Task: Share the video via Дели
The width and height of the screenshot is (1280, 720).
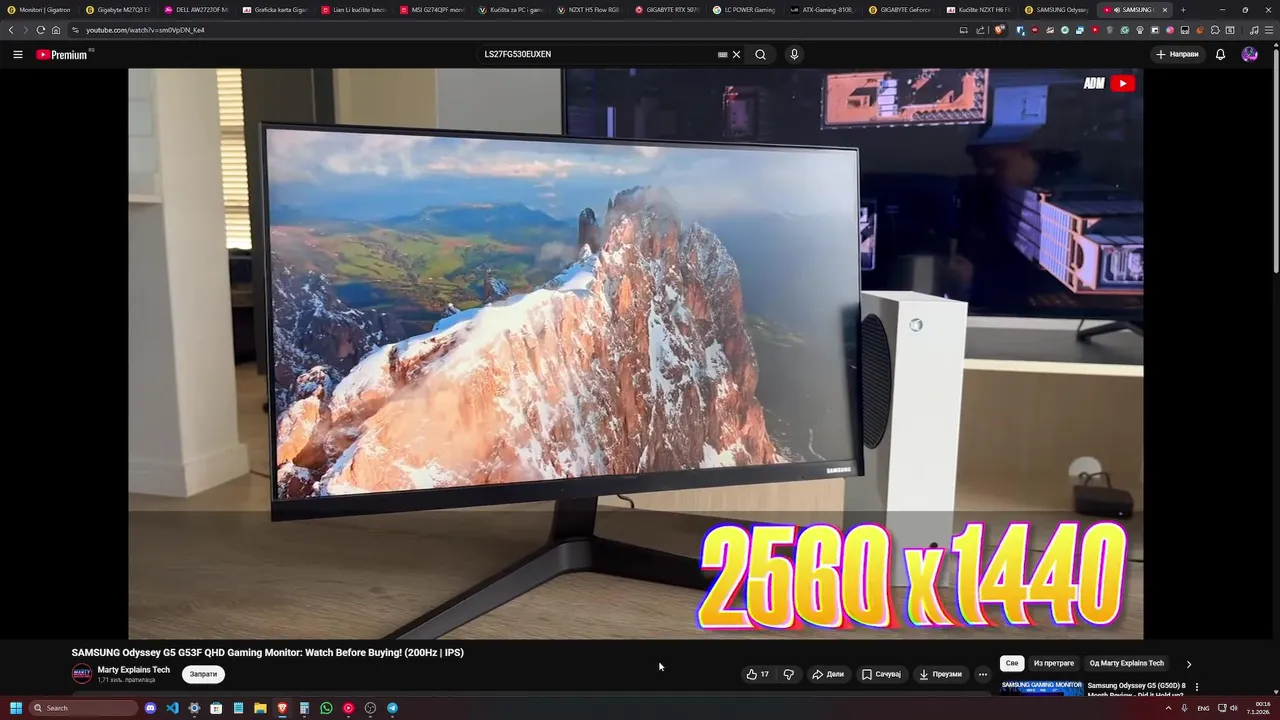Action: click(828, 674)
